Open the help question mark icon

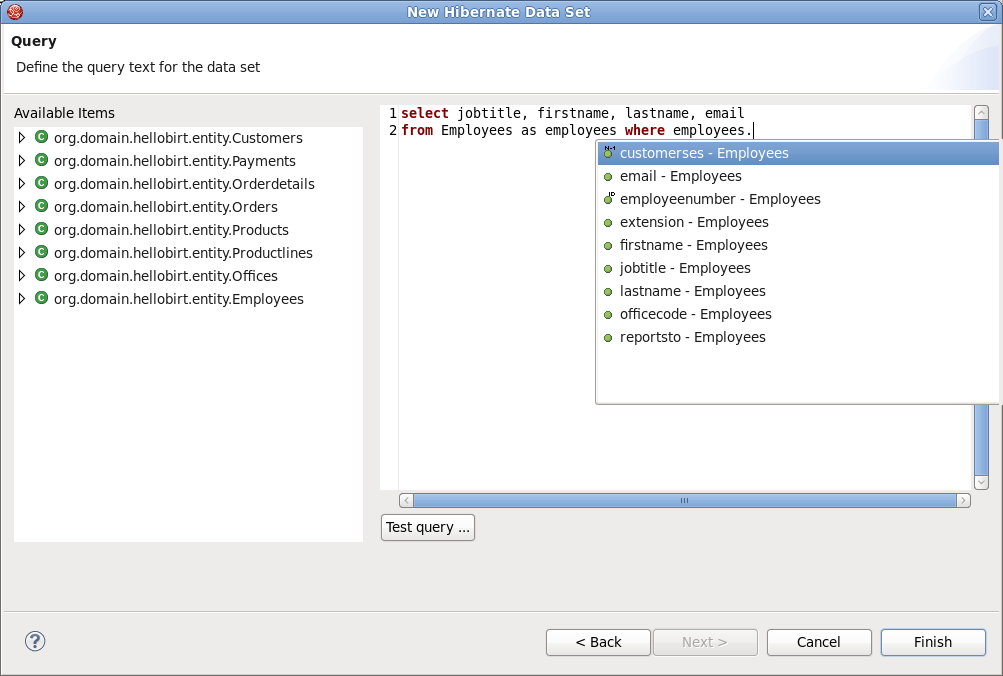click(35, 641)
